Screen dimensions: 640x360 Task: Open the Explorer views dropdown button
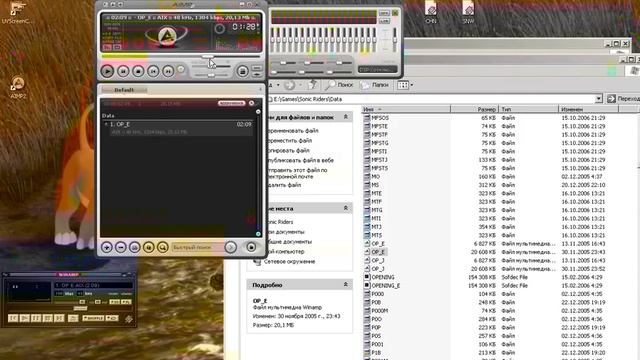click(x=405, y=85)
